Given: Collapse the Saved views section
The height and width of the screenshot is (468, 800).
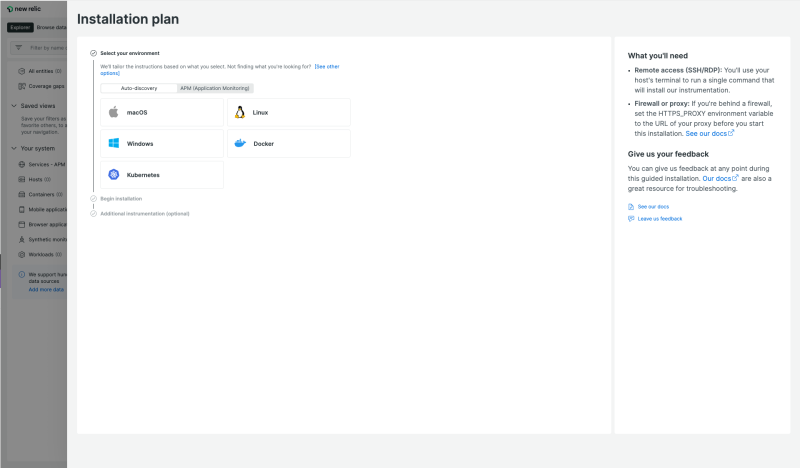Looking at the screenshot, I should 14,106.
